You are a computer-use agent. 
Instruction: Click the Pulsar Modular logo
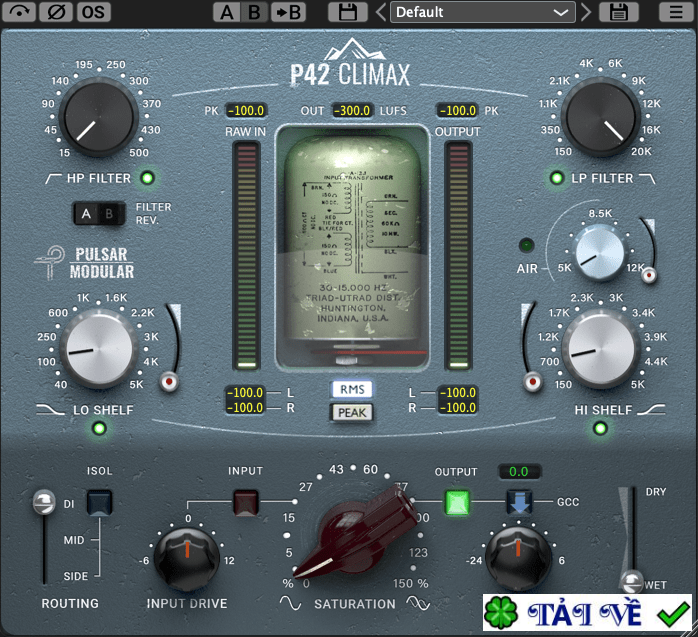pos(85,263)
